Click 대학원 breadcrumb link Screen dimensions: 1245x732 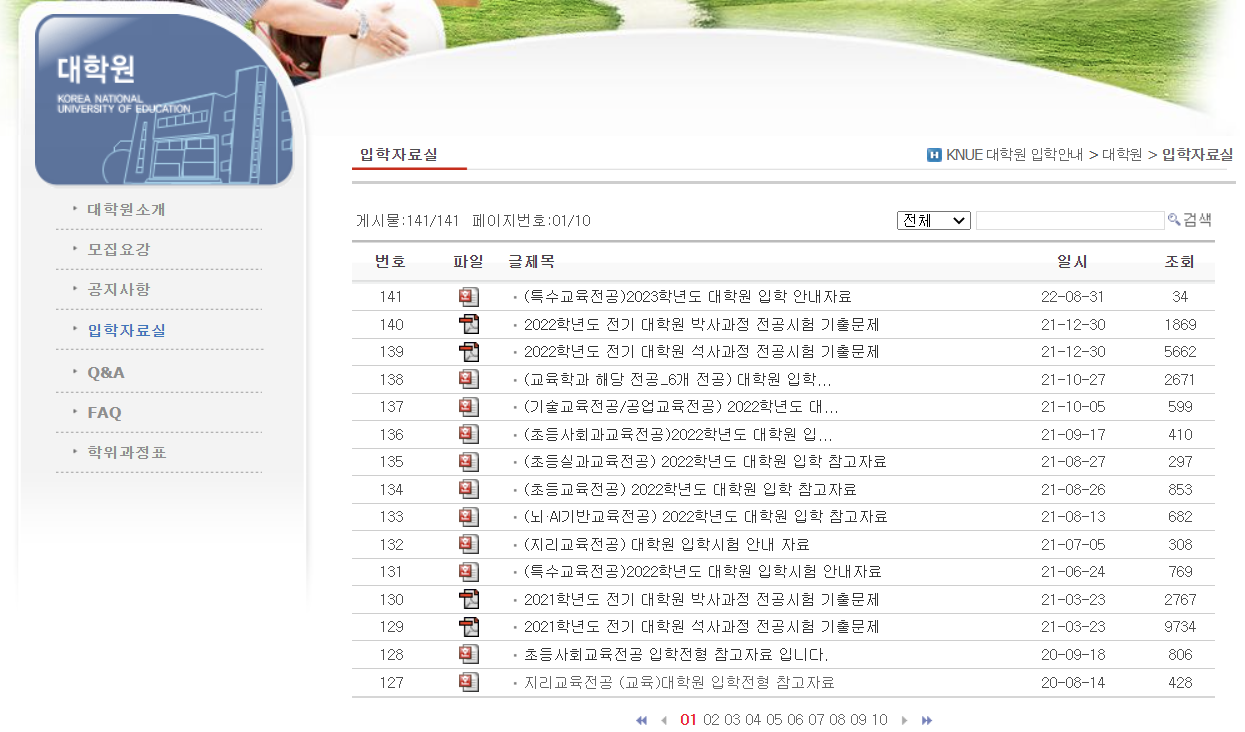[1122, 155]
